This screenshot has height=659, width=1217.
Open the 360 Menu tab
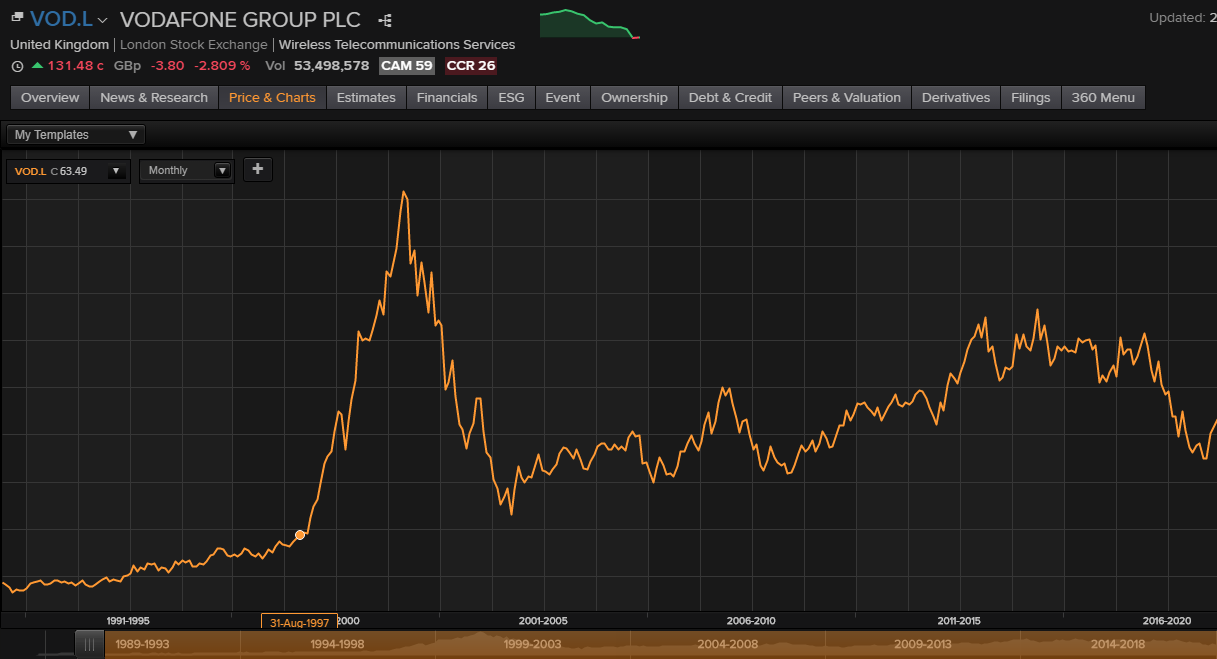pos(1103,97)
